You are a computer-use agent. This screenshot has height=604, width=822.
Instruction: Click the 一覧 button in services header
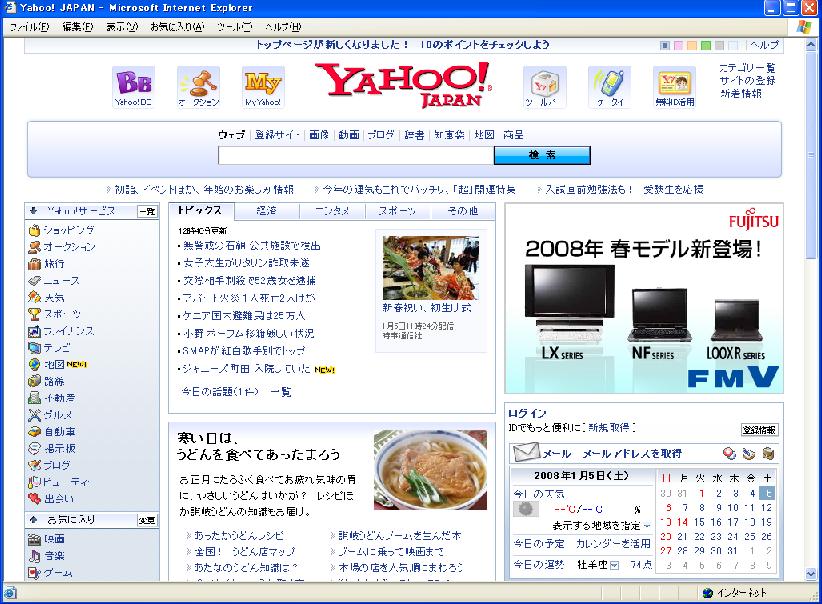pyautogui.click(x=147, y=211)
